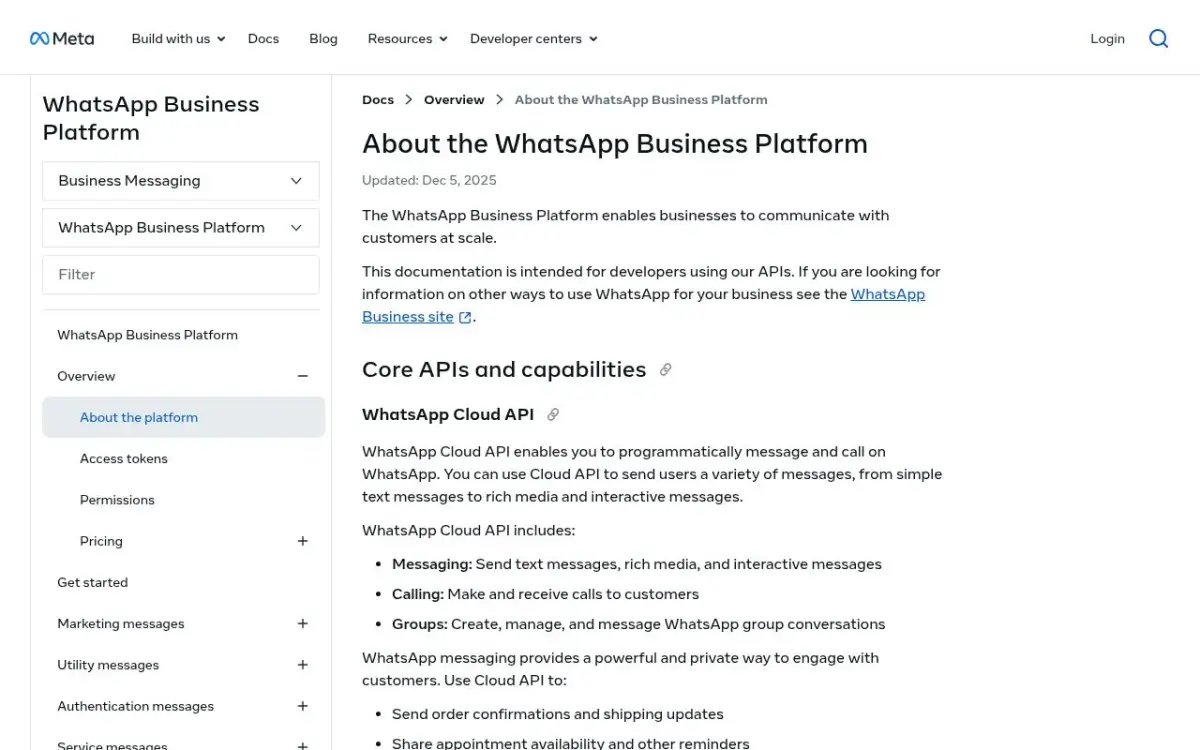The height and width of the screenshot is (750, 1200).
Task: Open the Business Messaging dropdown
Action: 181,181
